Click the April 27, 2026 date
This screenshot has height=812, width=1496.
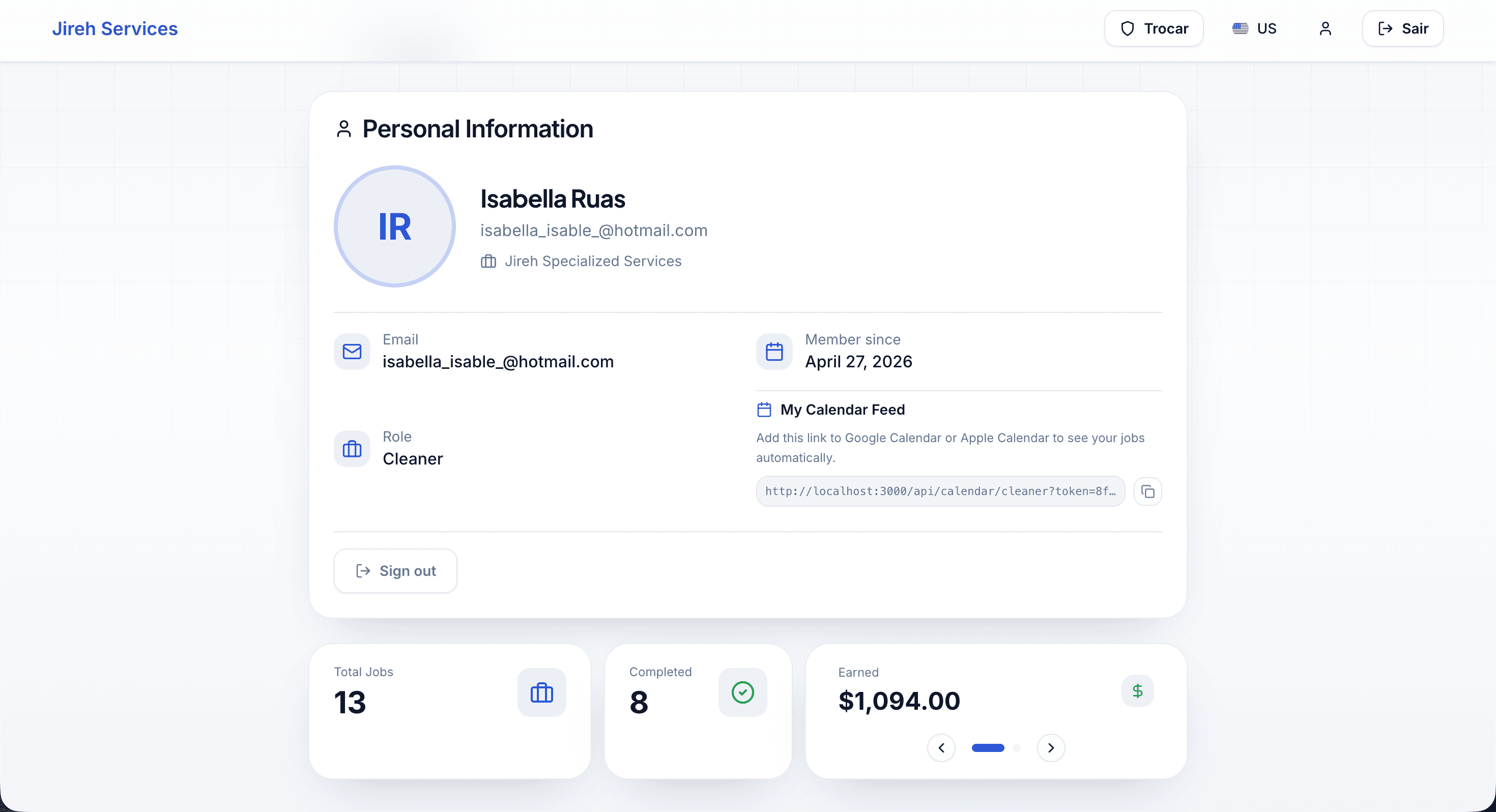(x=858, y=362)
